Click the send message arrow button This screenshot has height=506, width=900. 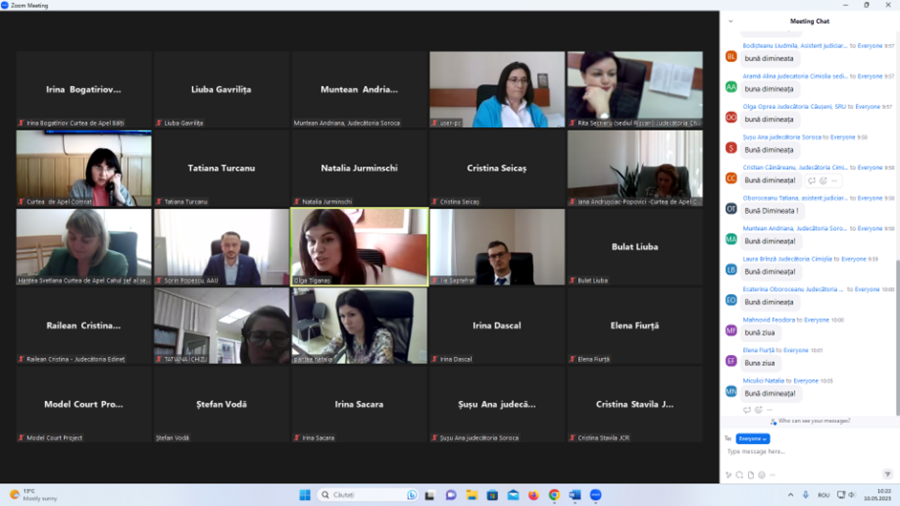[x=887, y=474]
